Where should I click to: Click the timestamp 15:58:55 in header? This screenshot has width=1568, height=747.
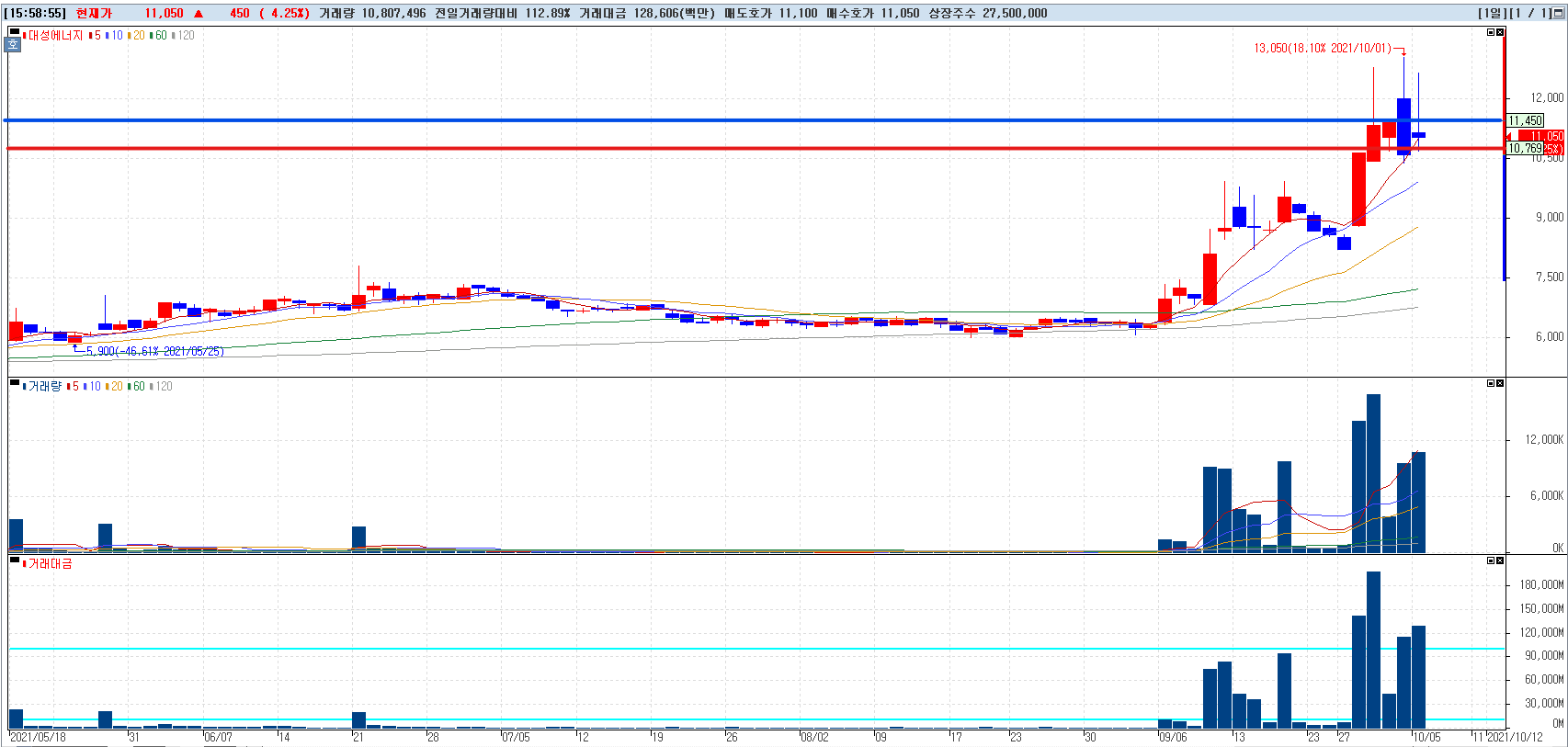pyautogui.click(x=35, y=14)
